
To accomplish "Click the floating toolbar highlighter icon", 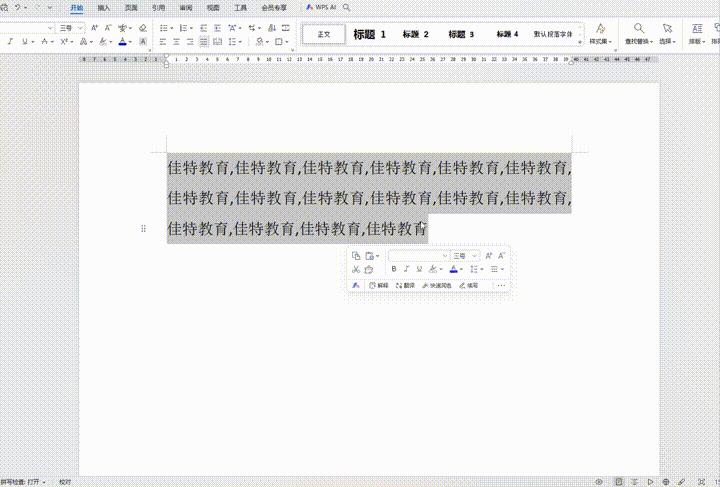I will [x=433, y=269].
